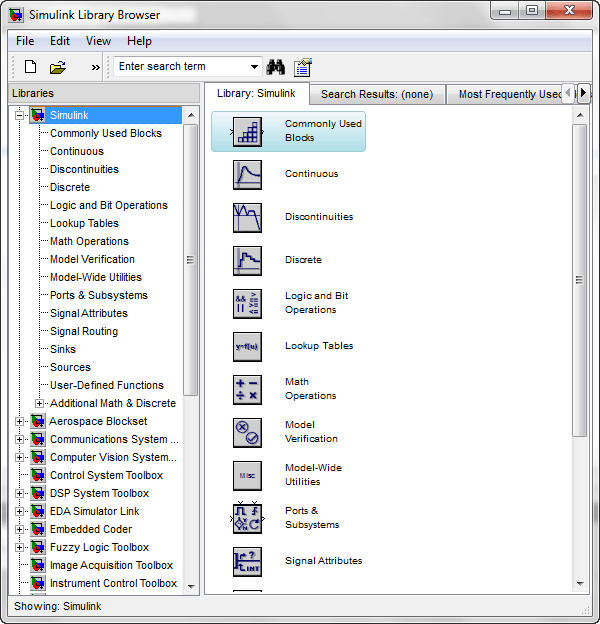This screenshot has height=624, width=600.
Task: Select User-Defined Functions in the tree
Action: (107, 385)
